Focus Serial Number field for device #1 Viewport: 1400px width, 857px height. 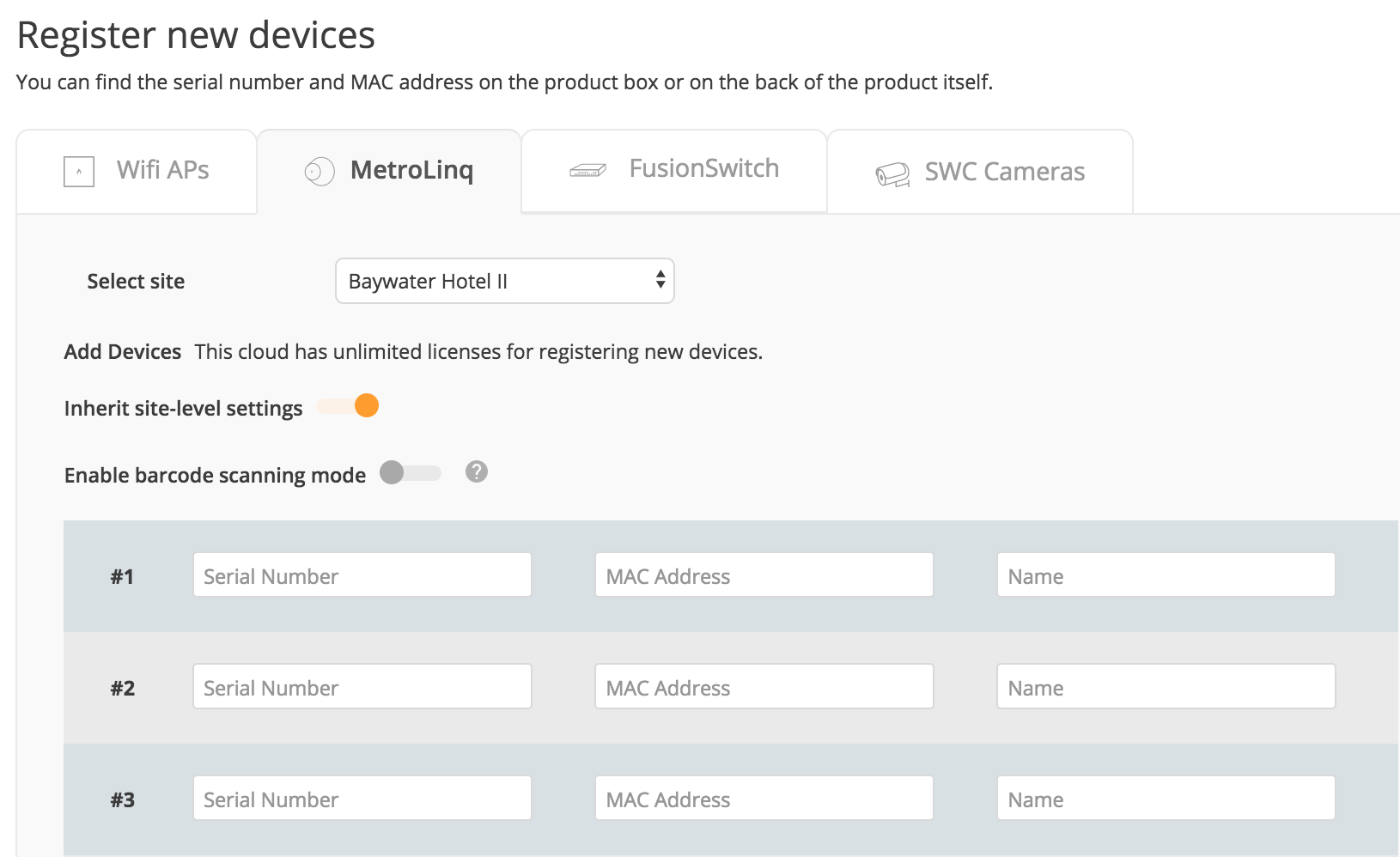point(362,575)
